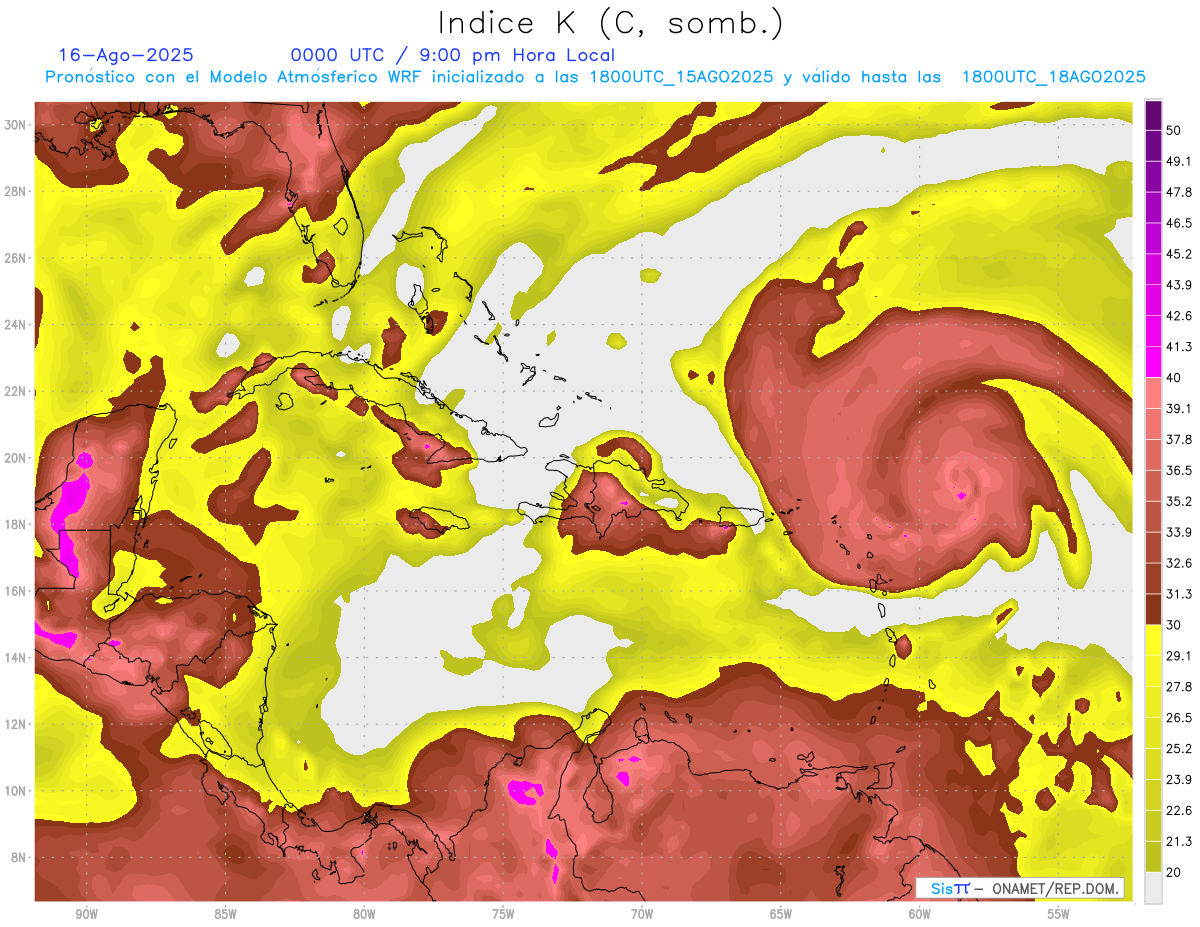Click the 10N latitude label
Image resolution: width=1200 pixels, height=927 pixels.
(16, 791)
